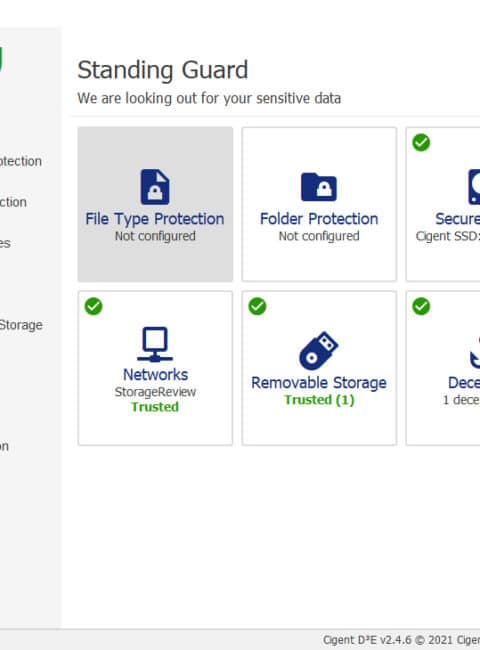Click the Networks computer icon

click(x=155, y=344)
